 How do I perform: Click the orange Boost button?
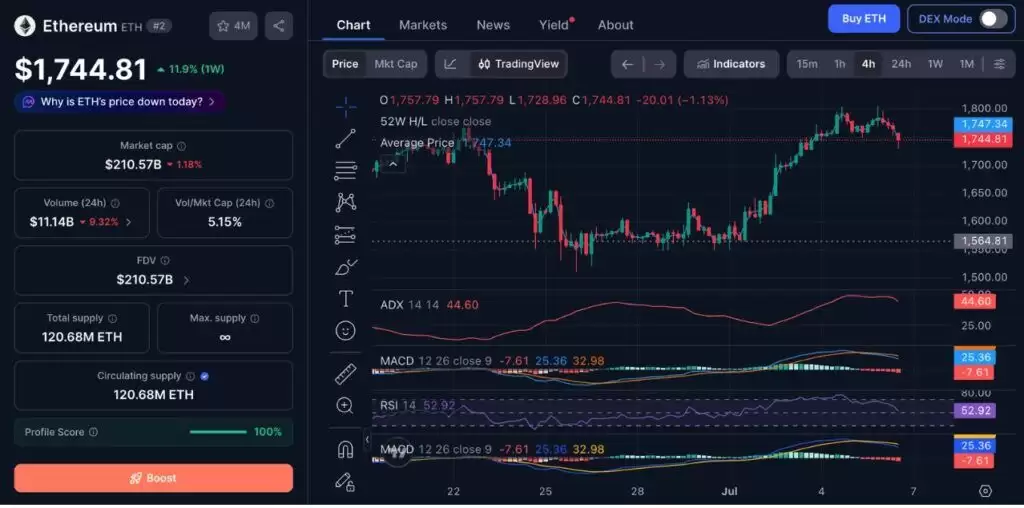click(153, 479)
